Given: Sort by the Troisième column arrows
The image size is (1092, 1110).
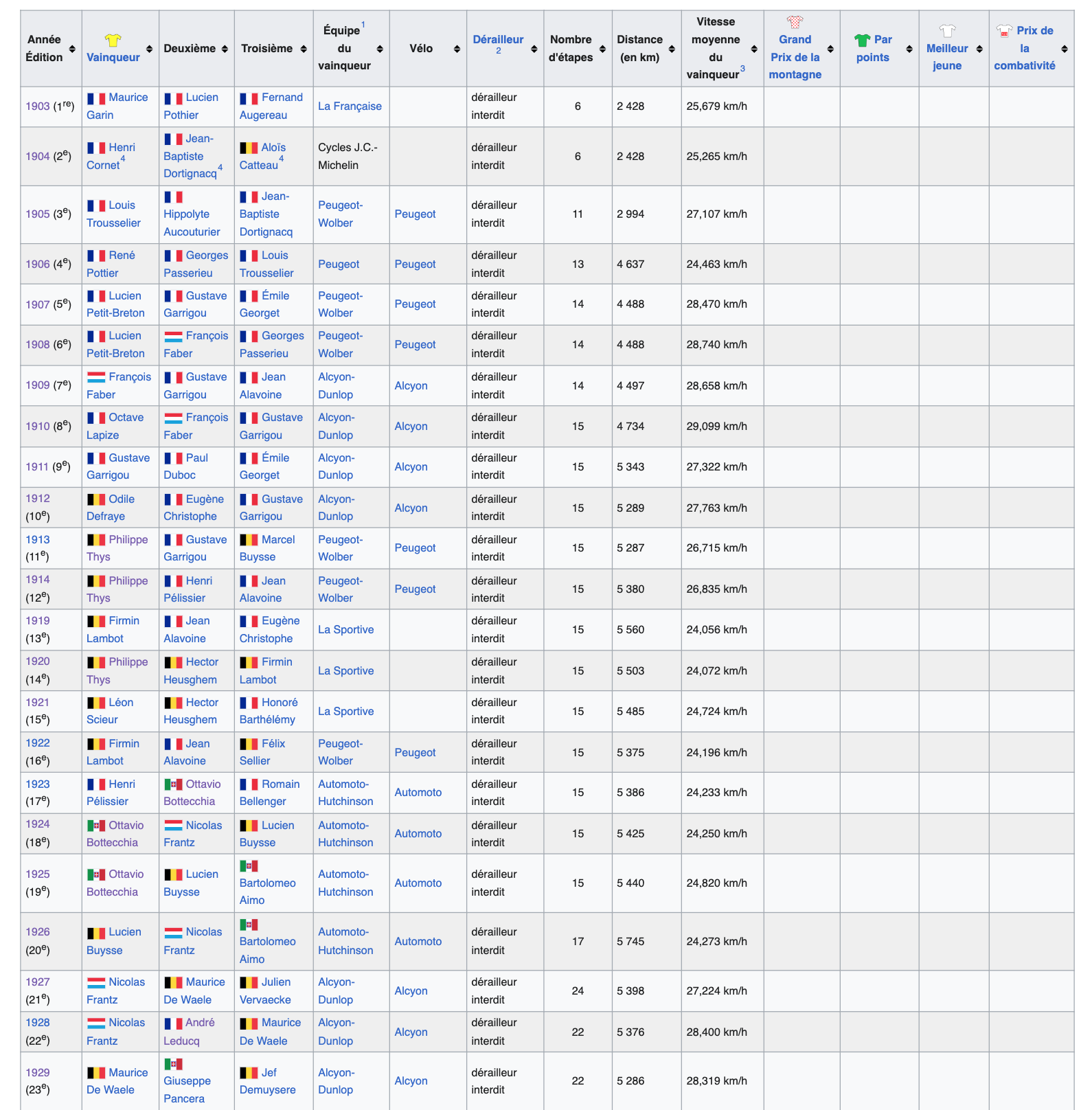Looking at the screenshot, I should point(303,49).
